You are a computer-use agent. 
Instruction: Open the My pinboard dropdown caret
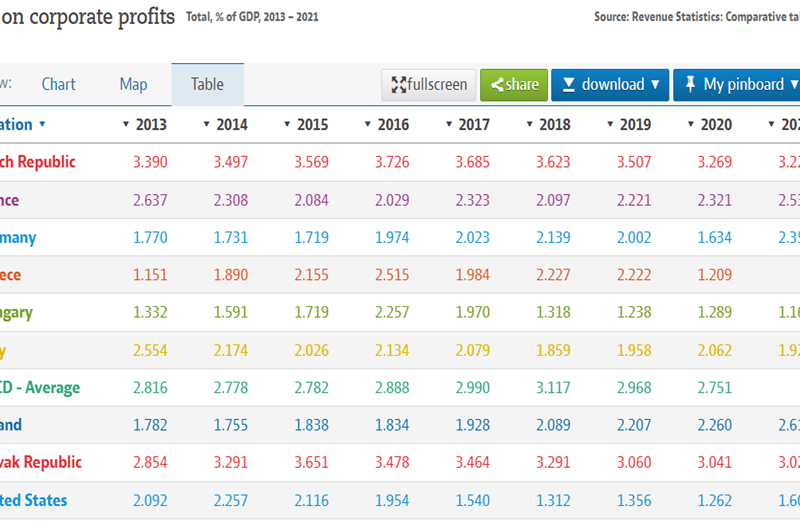794,85
